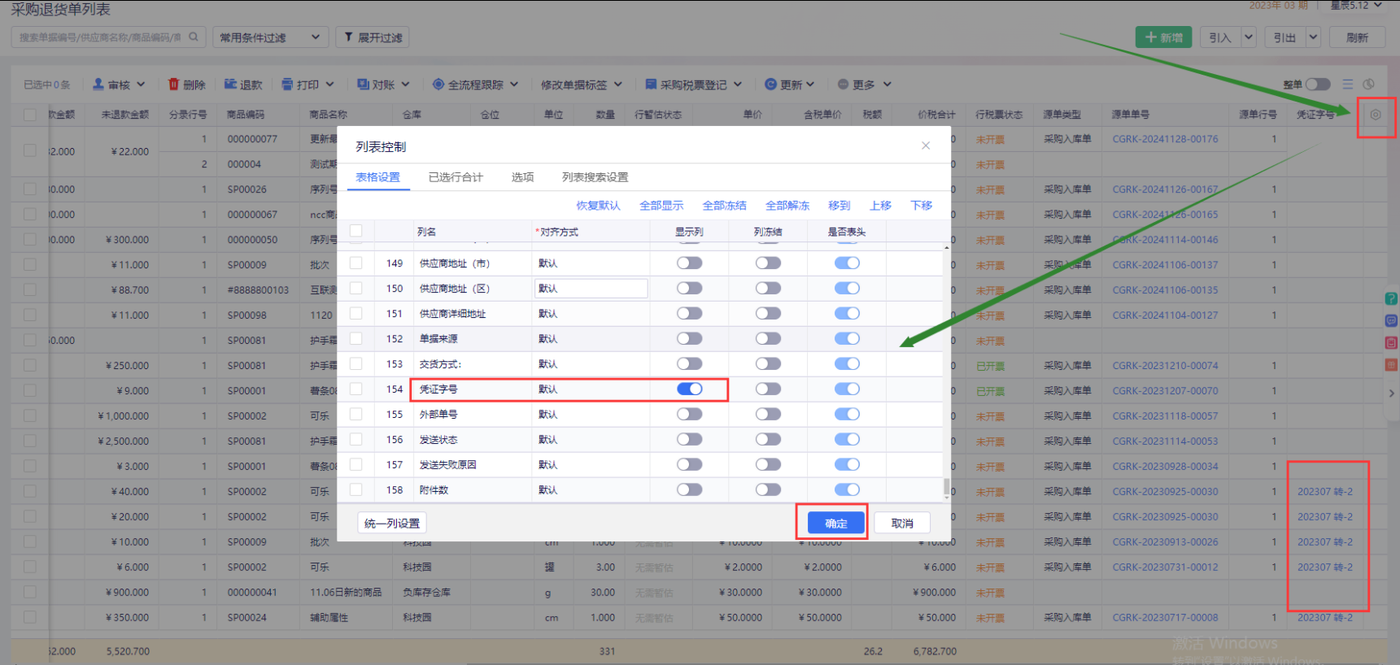The image size is (1400, 665).
Task: Click the 恢复默认 link
Action: pyautogui.click(x=598, y=205)
